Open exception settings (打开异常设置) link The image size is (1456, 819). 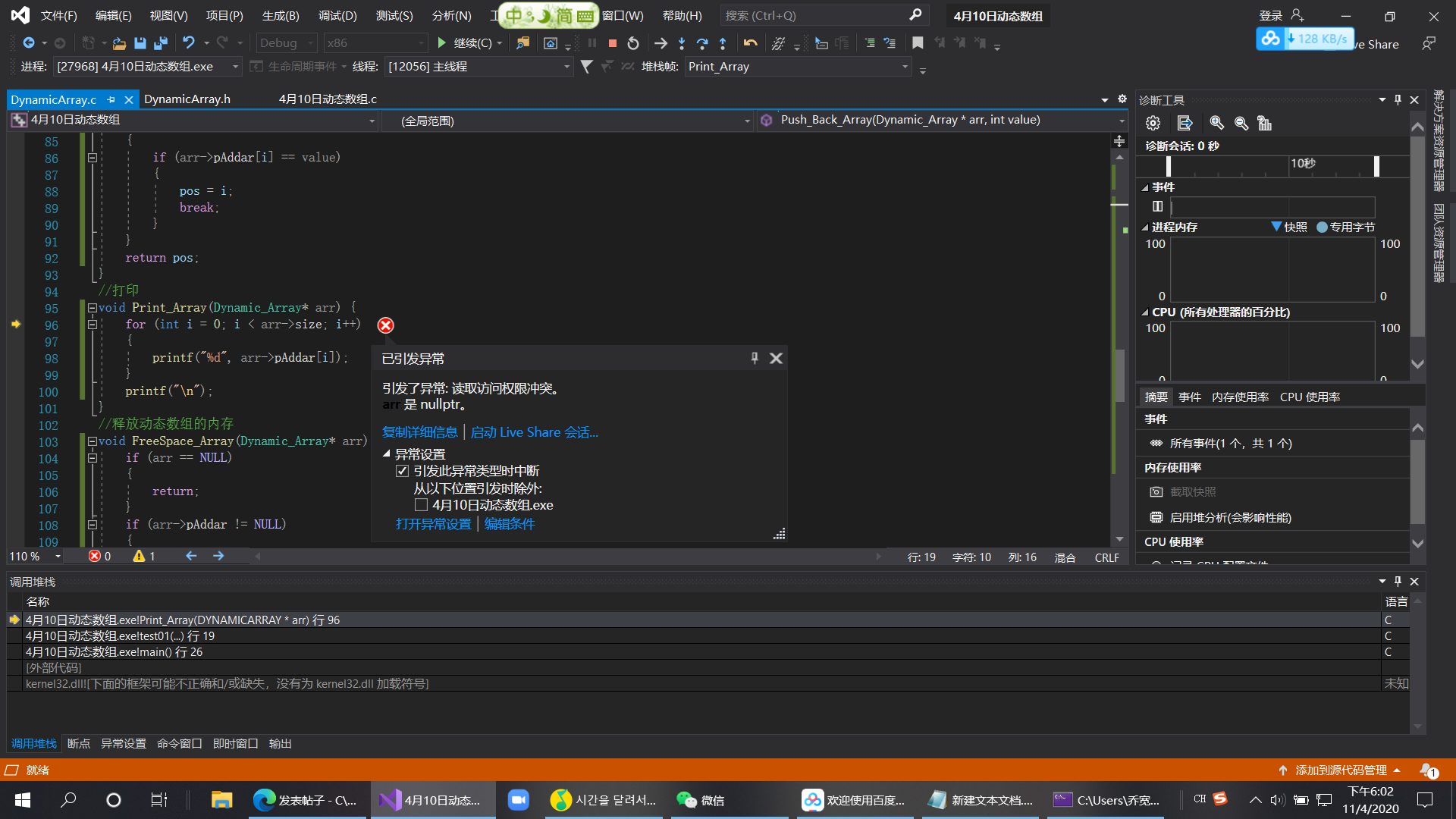point(433,524)
